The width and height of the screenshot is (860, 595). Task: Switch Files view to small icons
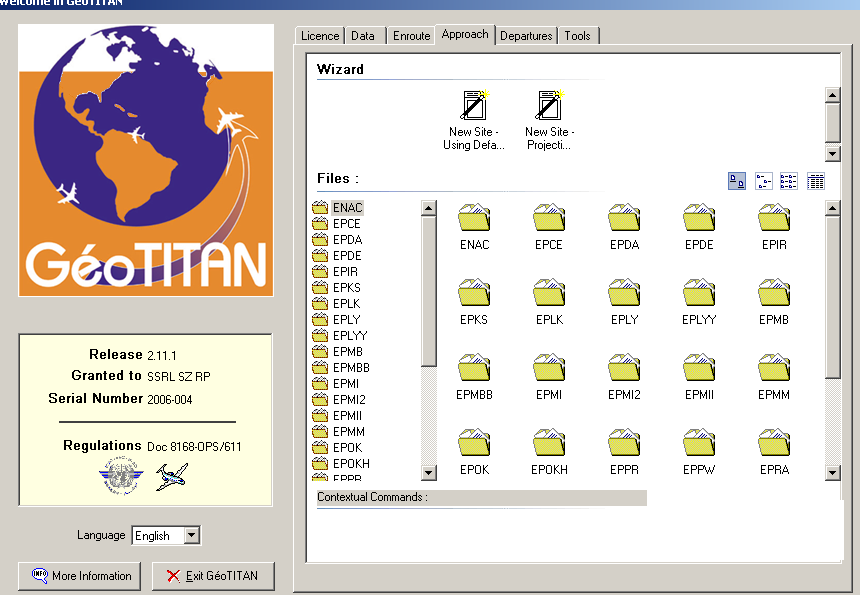pyautogui.click(x=763, y=181)
